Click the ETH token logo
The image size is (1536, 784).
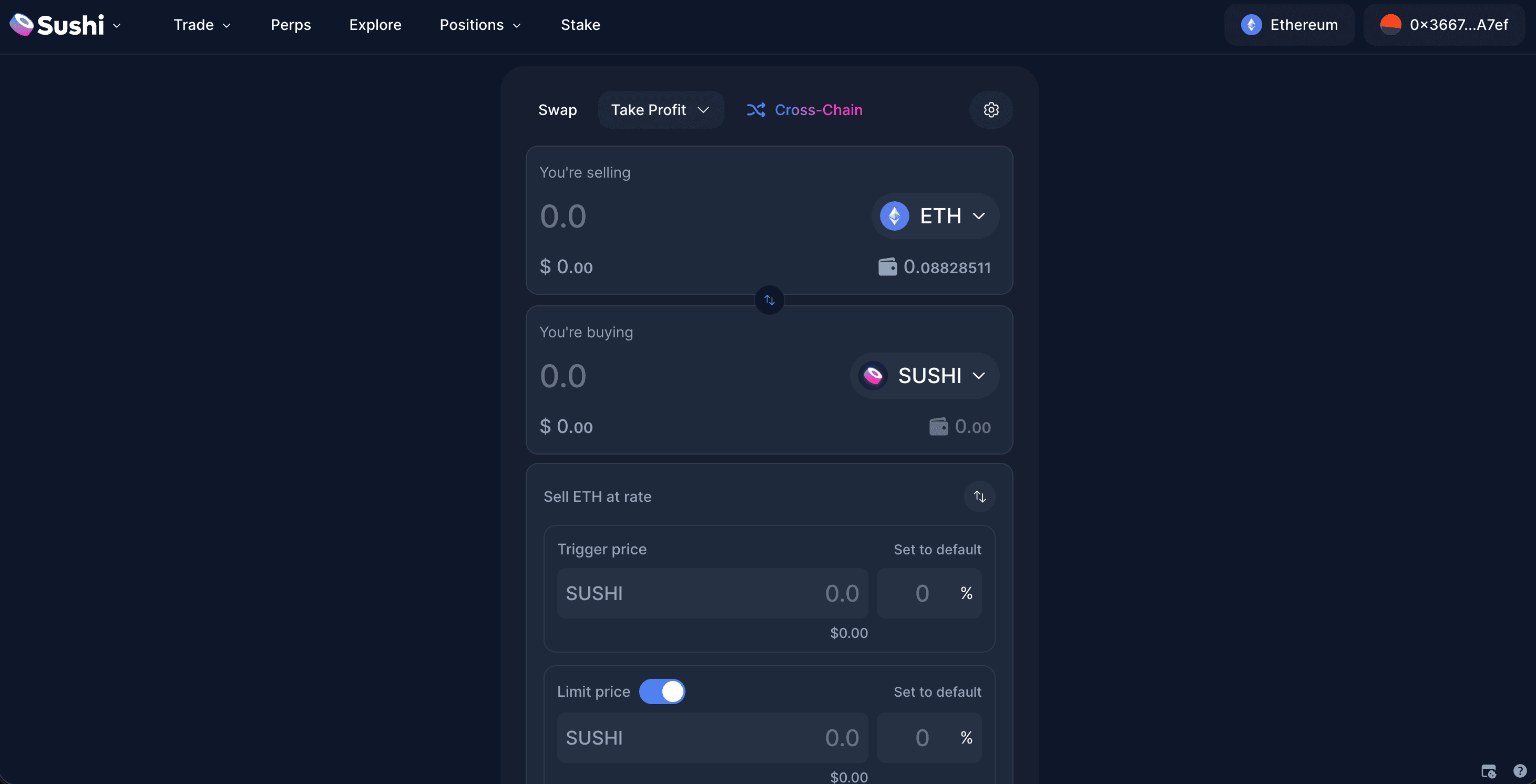pos(894,216)
